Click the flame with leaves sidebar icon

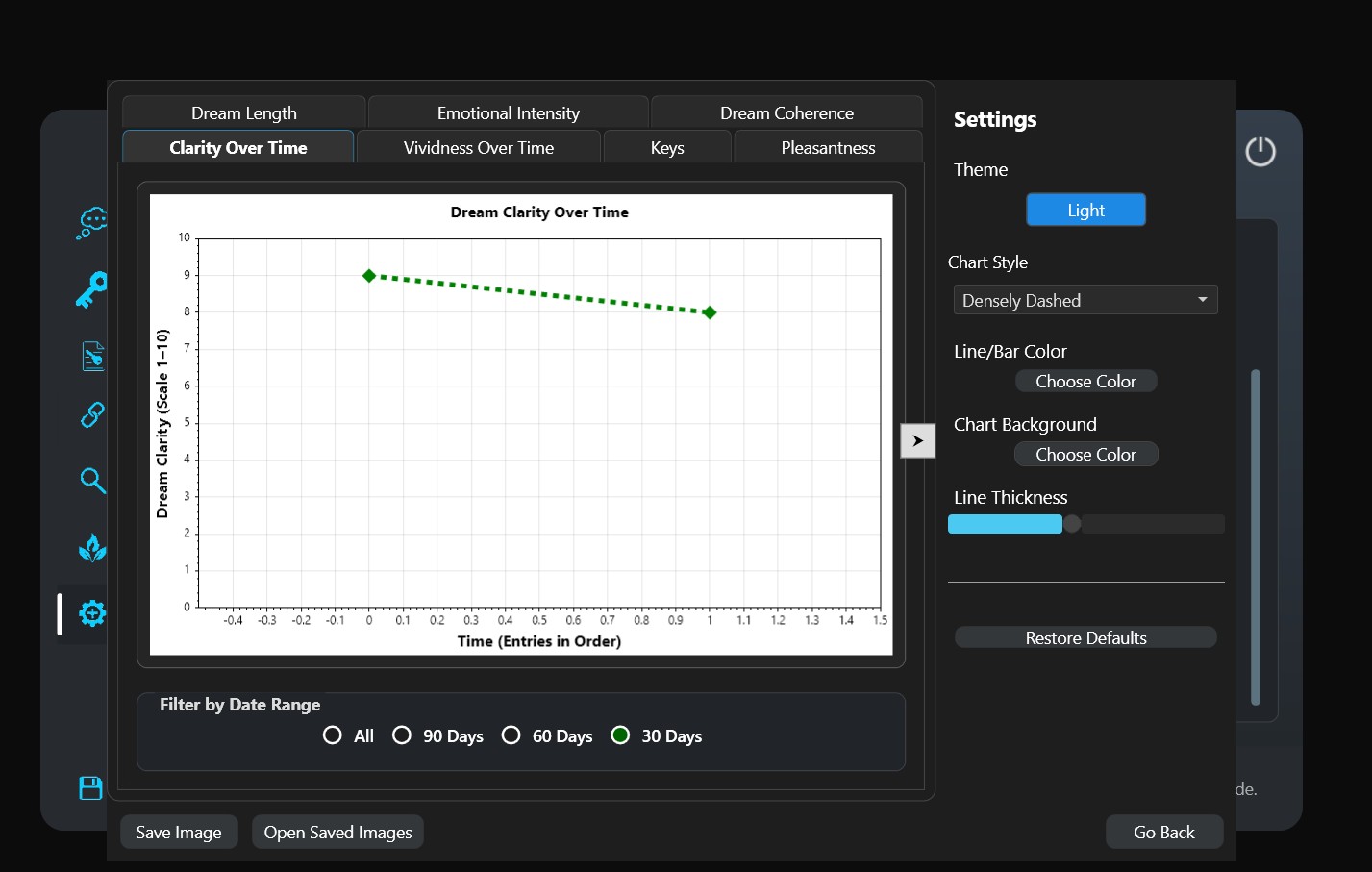pyautogui.click(x=92, y=547)
